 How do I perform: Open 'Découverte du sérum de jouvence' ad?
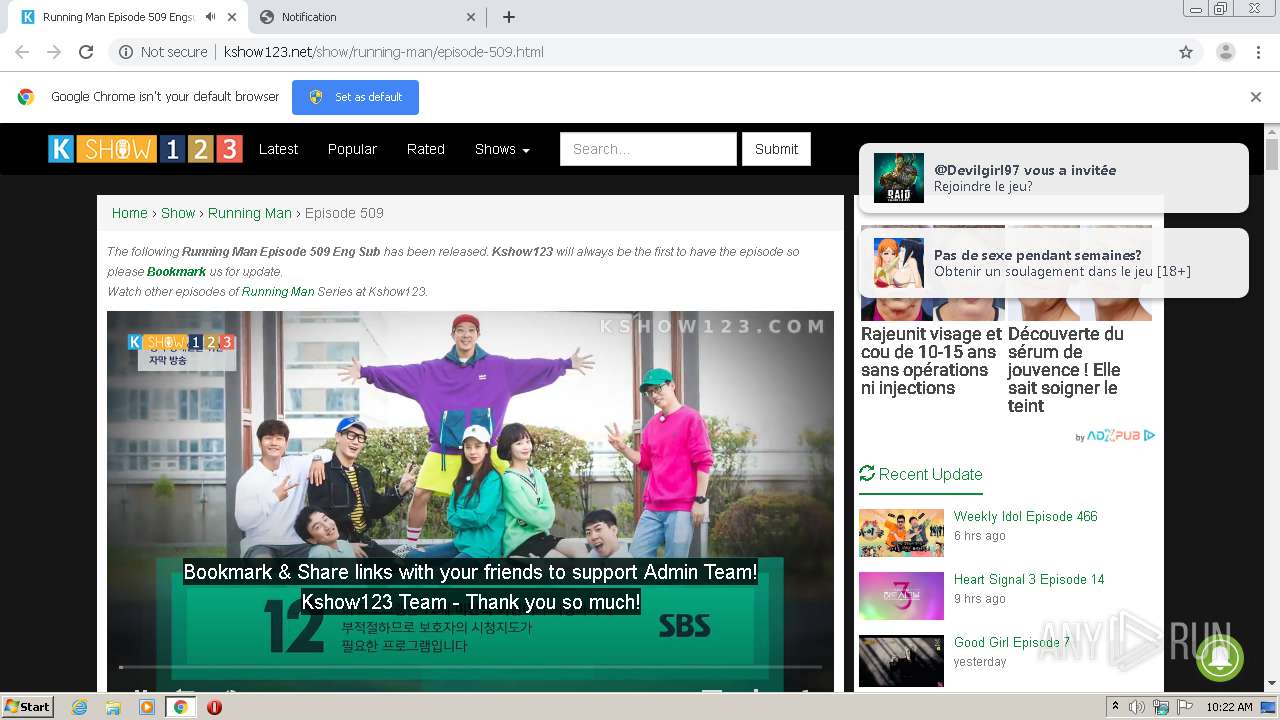[1066, 370]
